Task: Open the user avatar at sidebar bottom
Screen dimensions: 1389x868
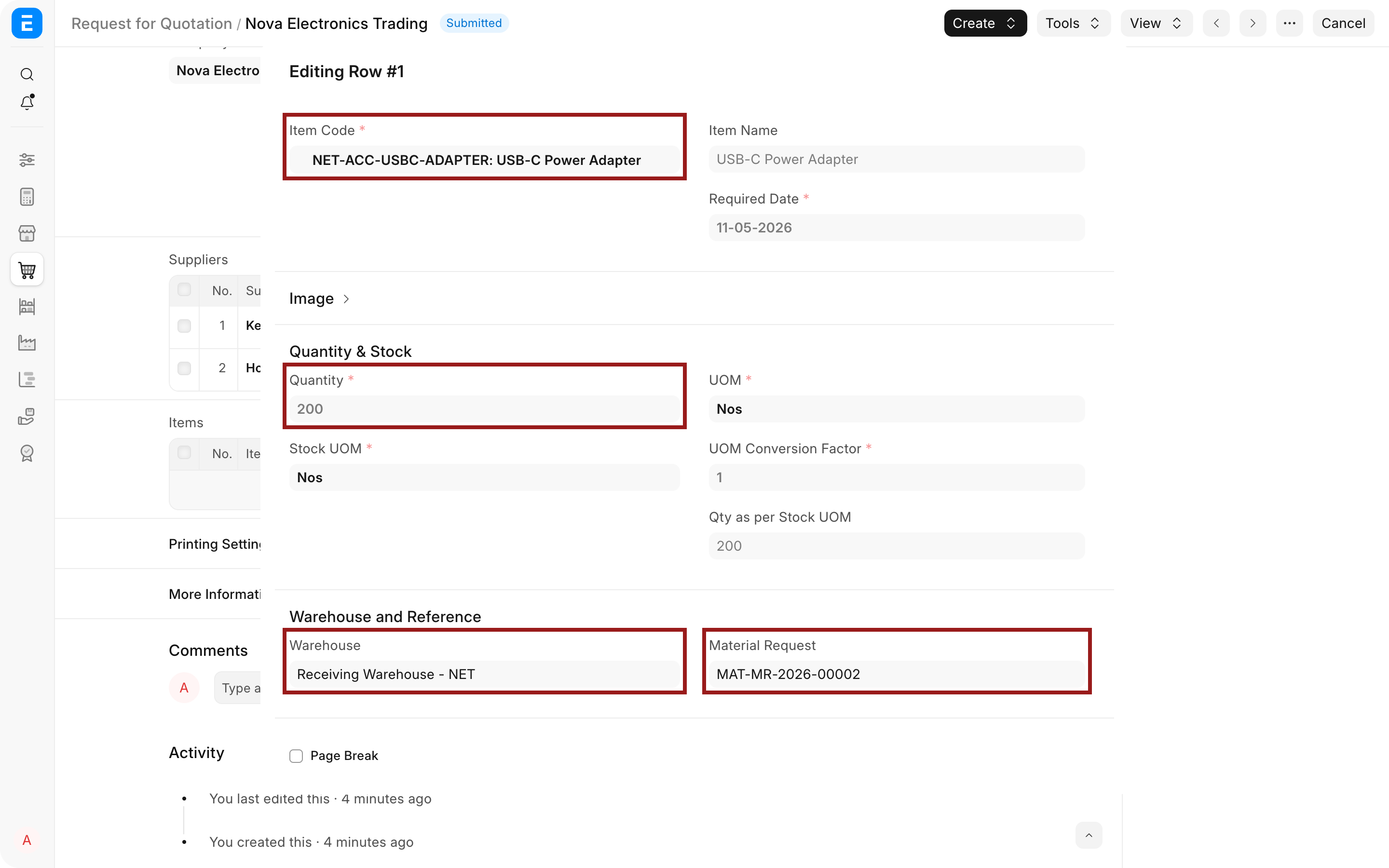Action: (x=27, y=840)
